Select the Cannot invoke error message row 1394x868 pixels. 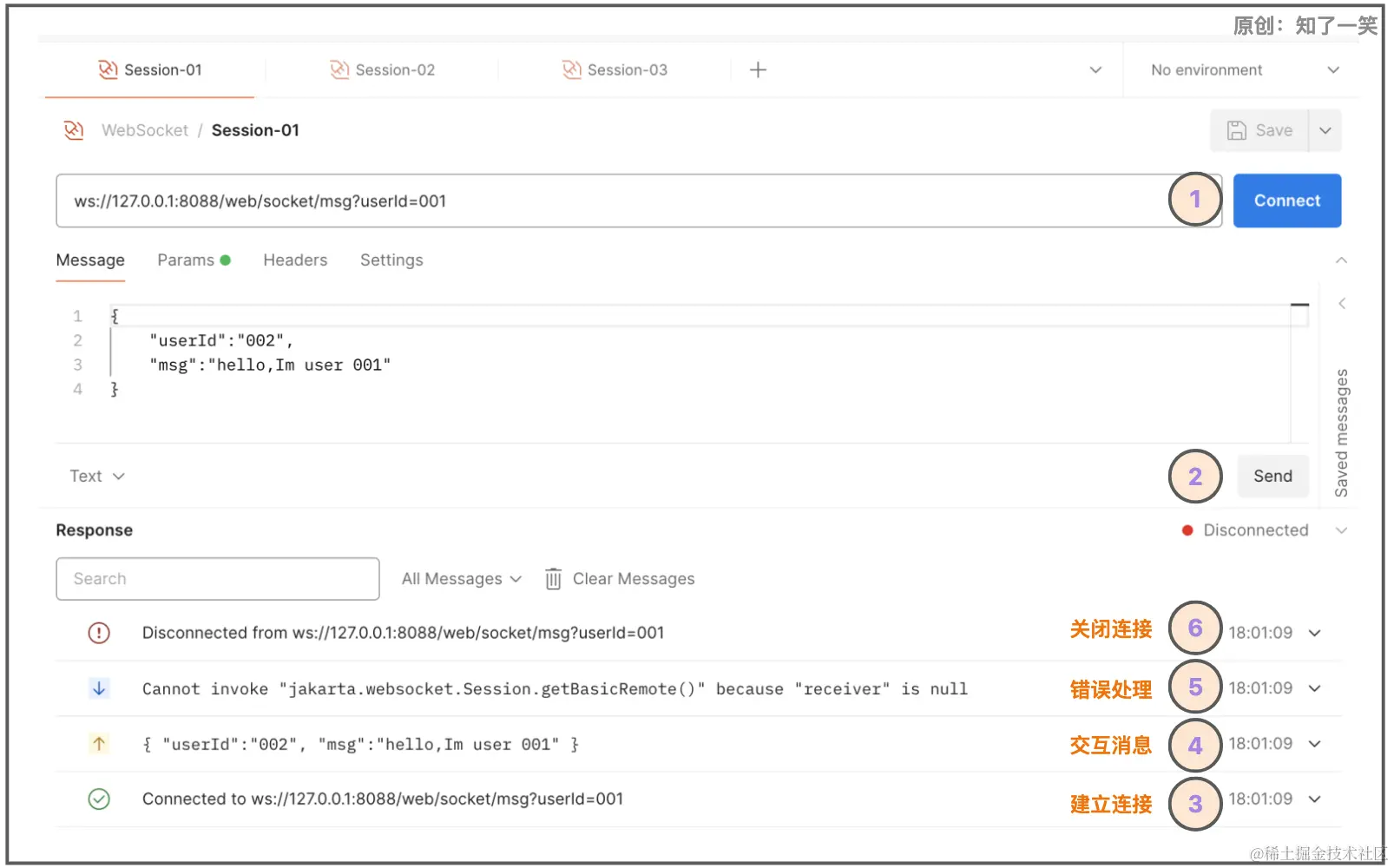pos(699,688)
